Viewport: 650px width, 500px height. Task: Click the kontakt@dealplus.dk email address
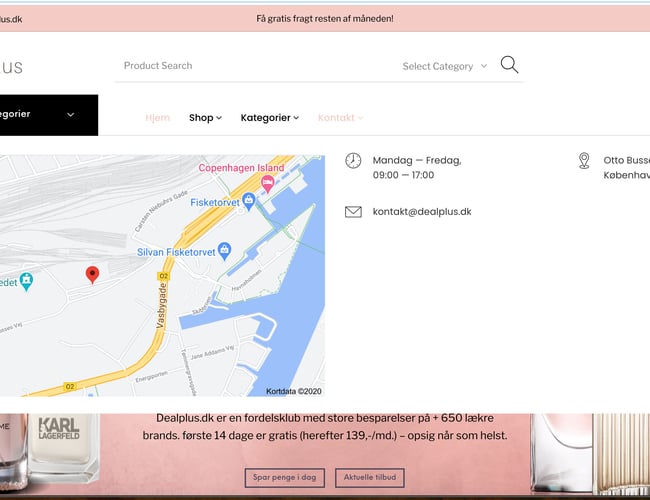[422, 212]
